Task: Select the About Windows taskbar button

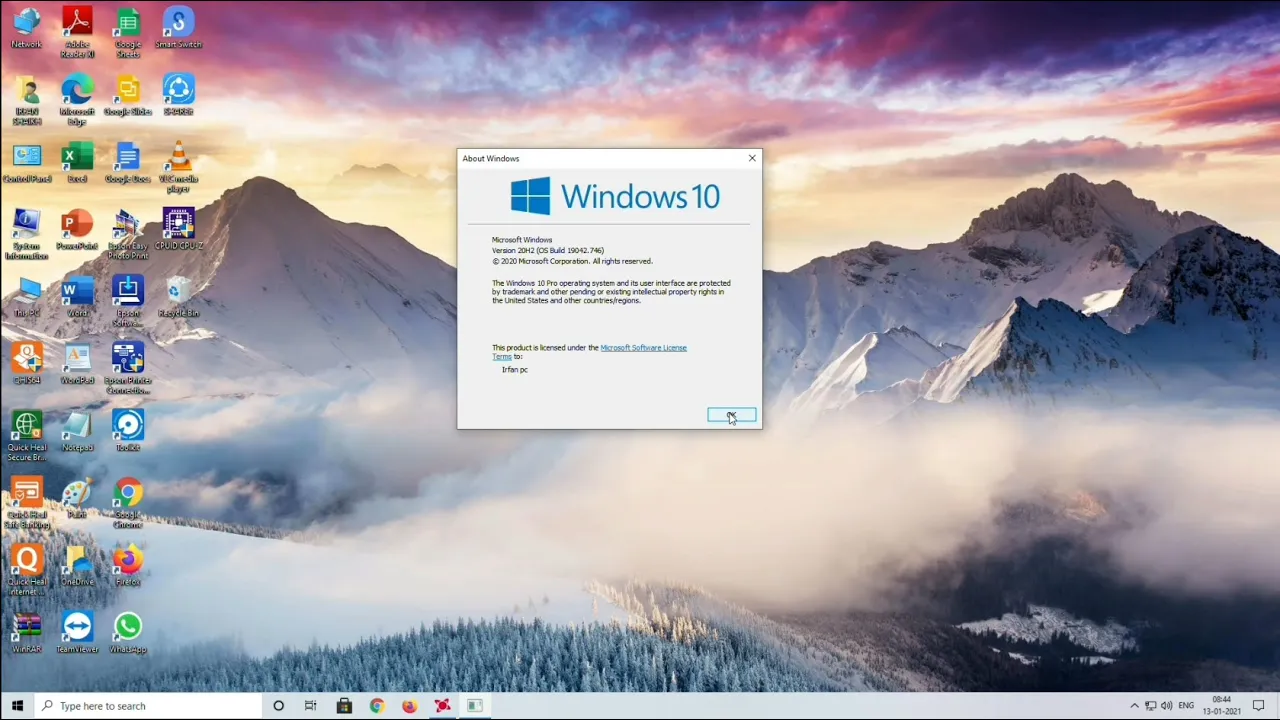Action: click(x=475, y=706)
